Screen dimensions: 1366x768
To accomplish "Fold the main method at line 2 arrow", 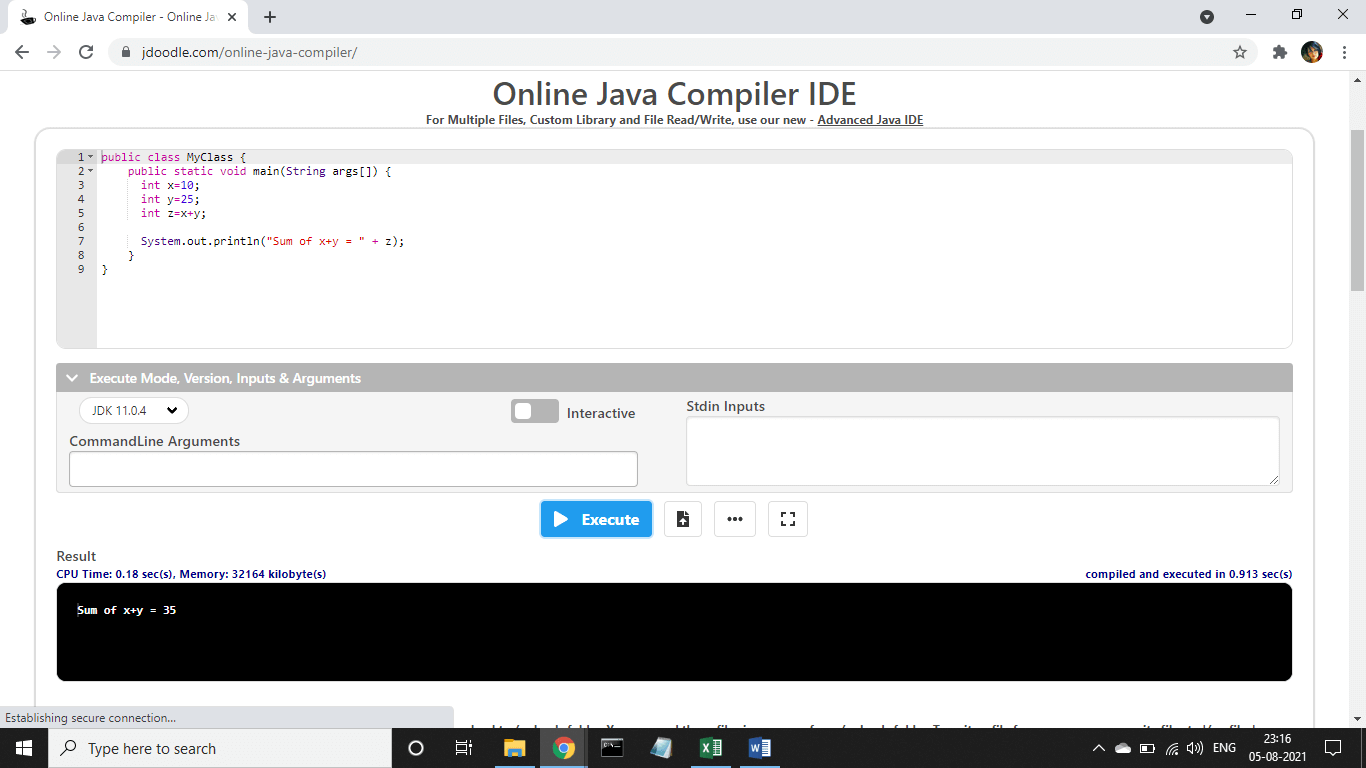I will point(90,171).
